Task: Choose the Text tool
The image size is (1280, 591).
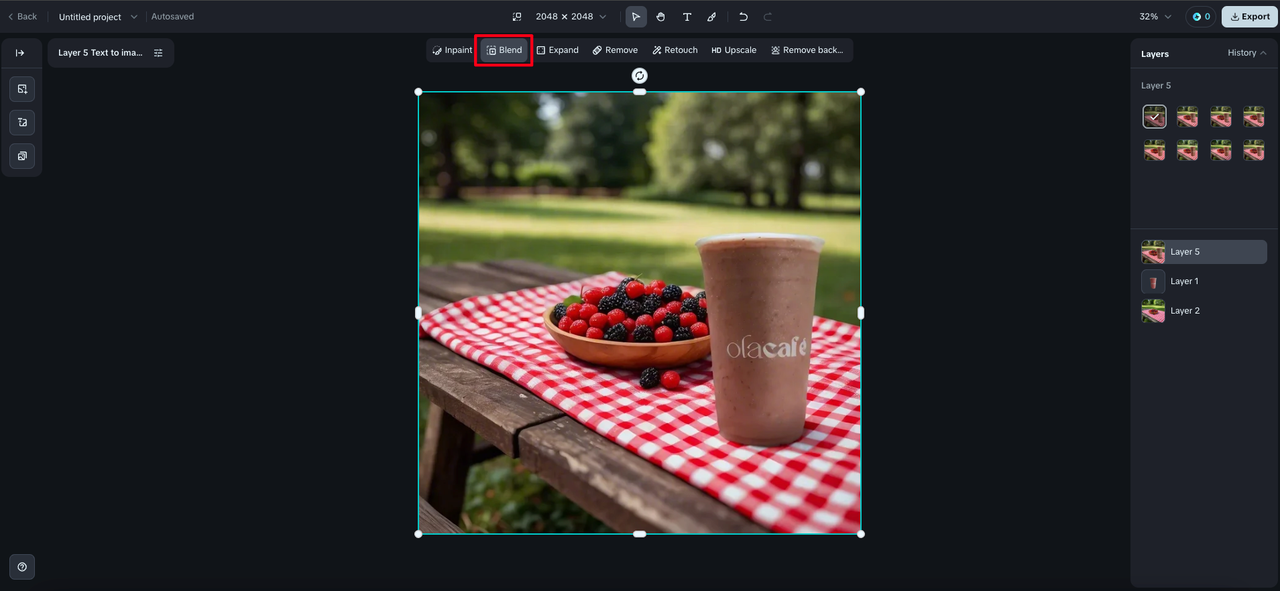Action: click(x=687, y=17)
